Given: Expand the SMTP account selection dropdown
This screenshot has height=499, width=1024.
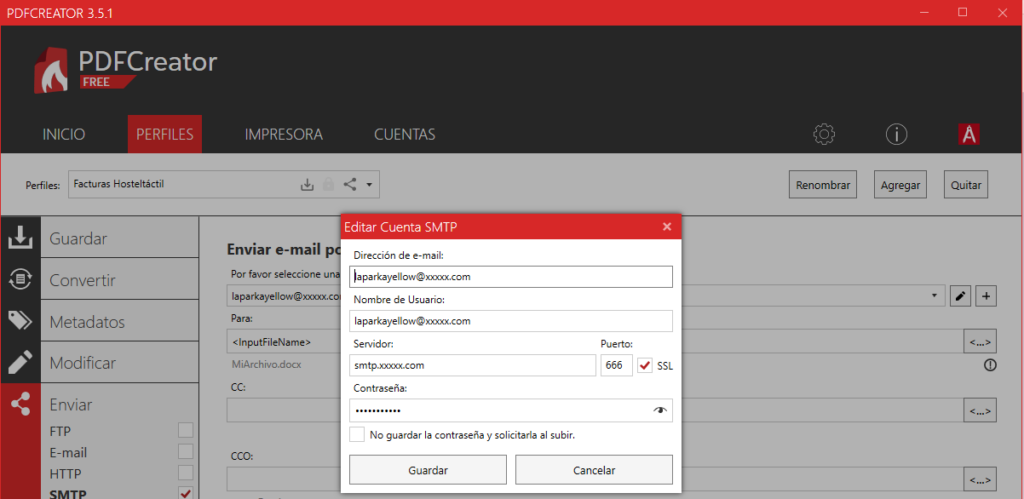Looking at the screenshot, I should pos(933,296).
